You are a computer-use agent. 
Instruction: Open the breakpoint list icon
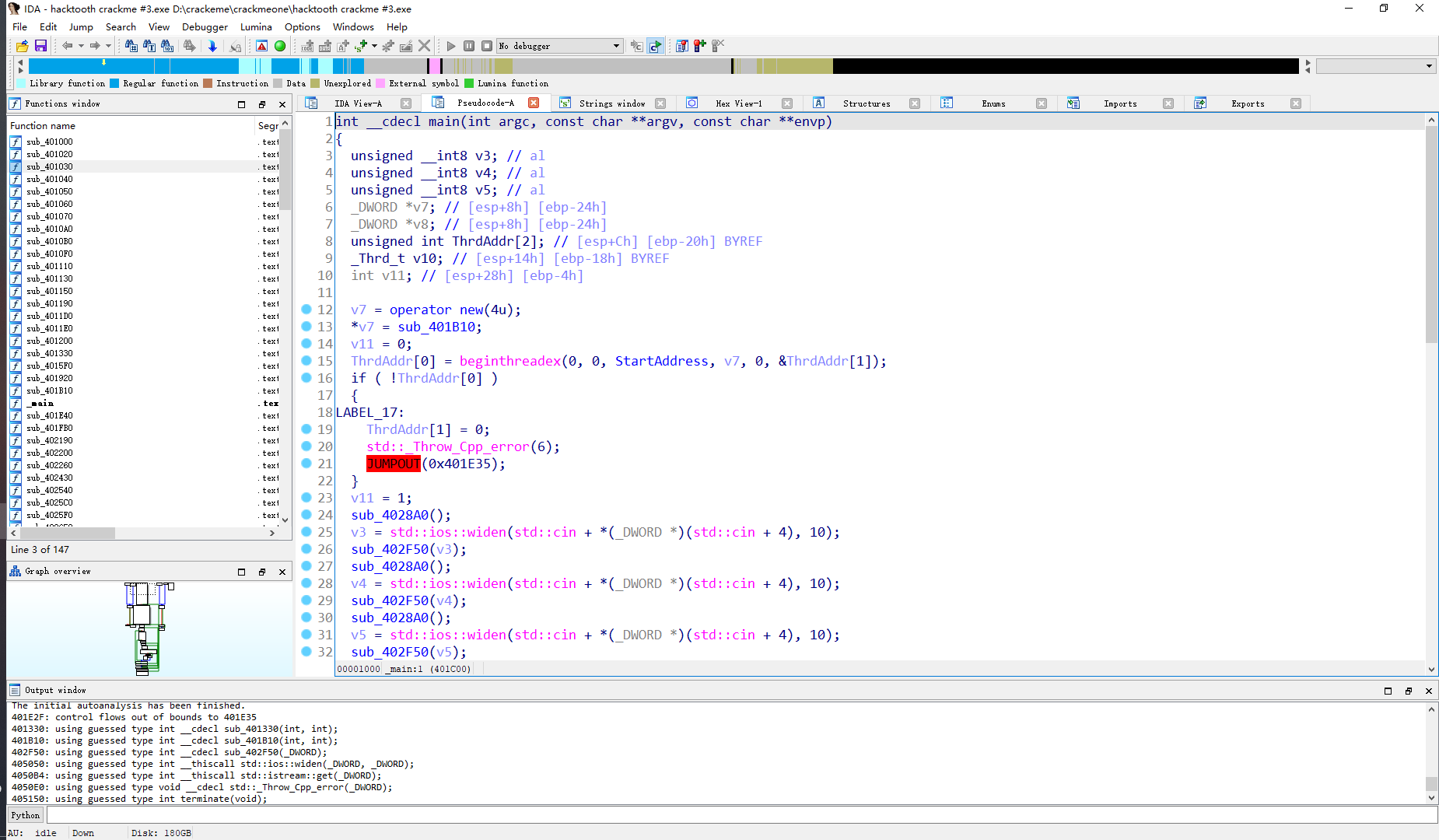click(681, 46)
